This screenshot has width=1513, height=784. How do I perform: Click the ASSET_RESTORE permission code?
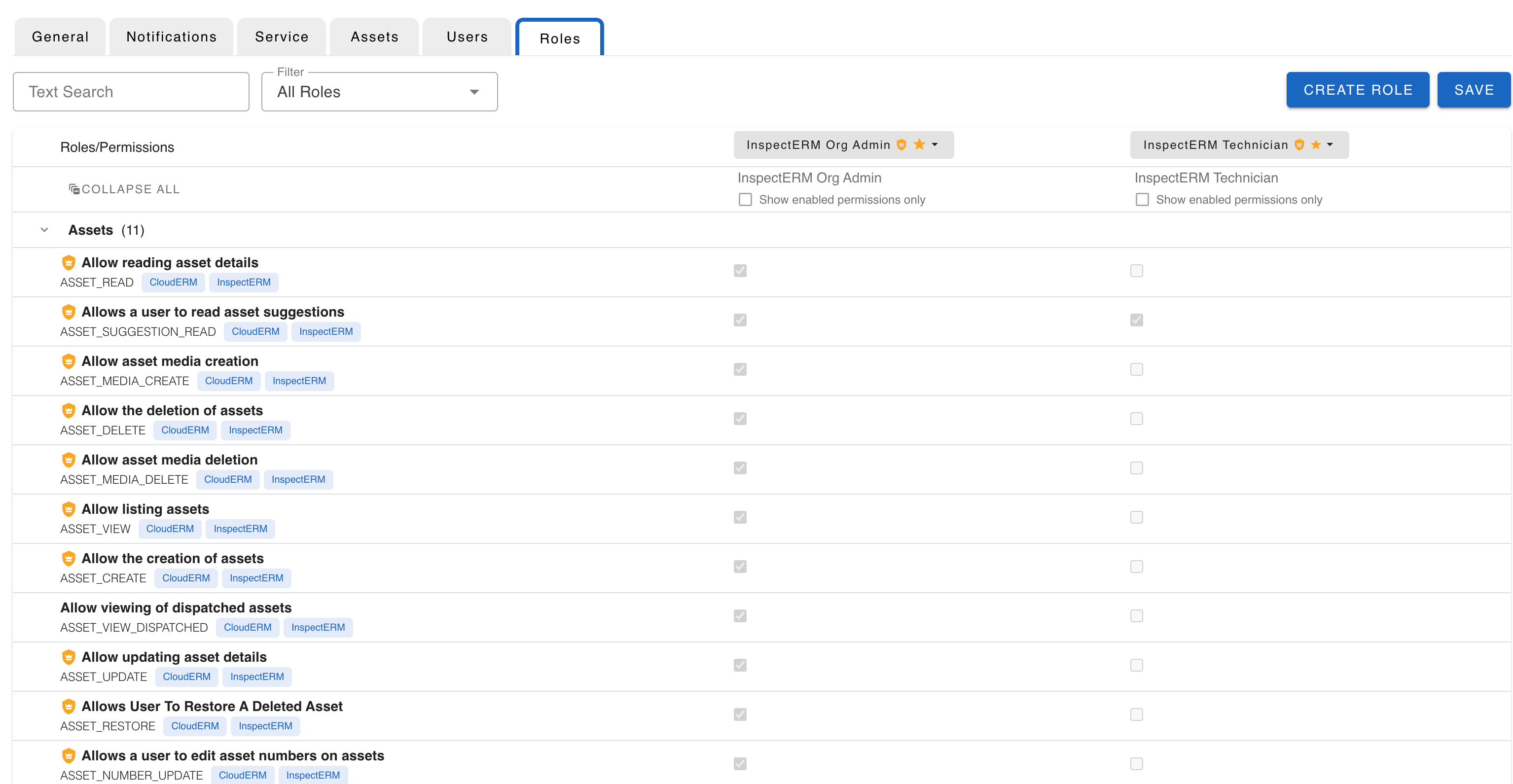[108, 726]
